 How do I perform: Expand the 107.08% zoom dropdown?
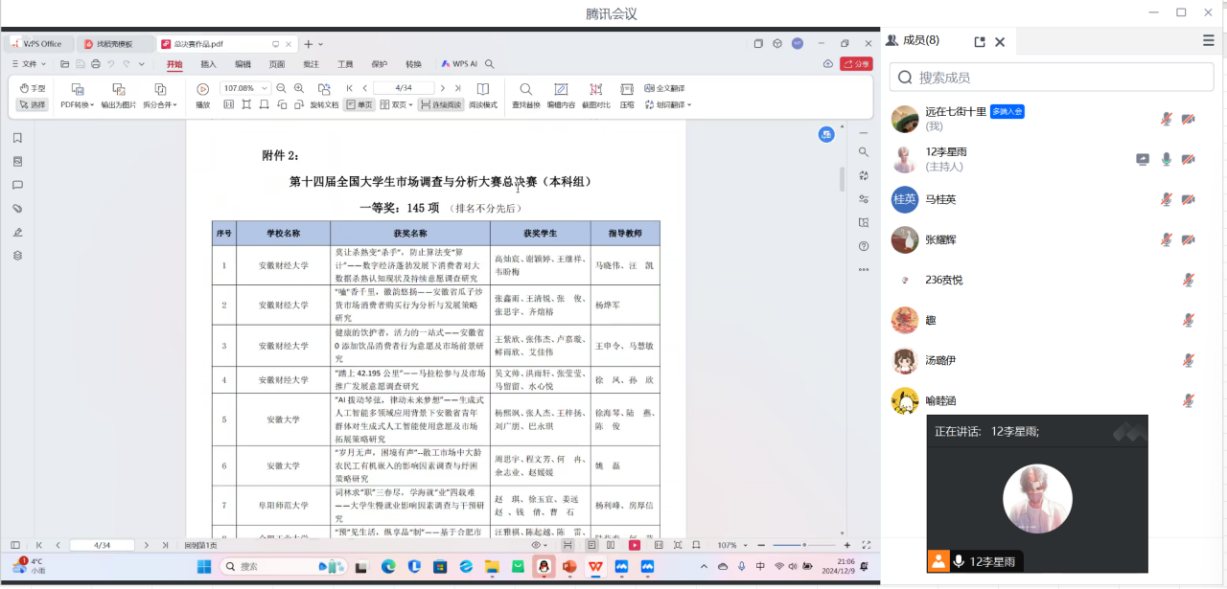pos(266,89)
